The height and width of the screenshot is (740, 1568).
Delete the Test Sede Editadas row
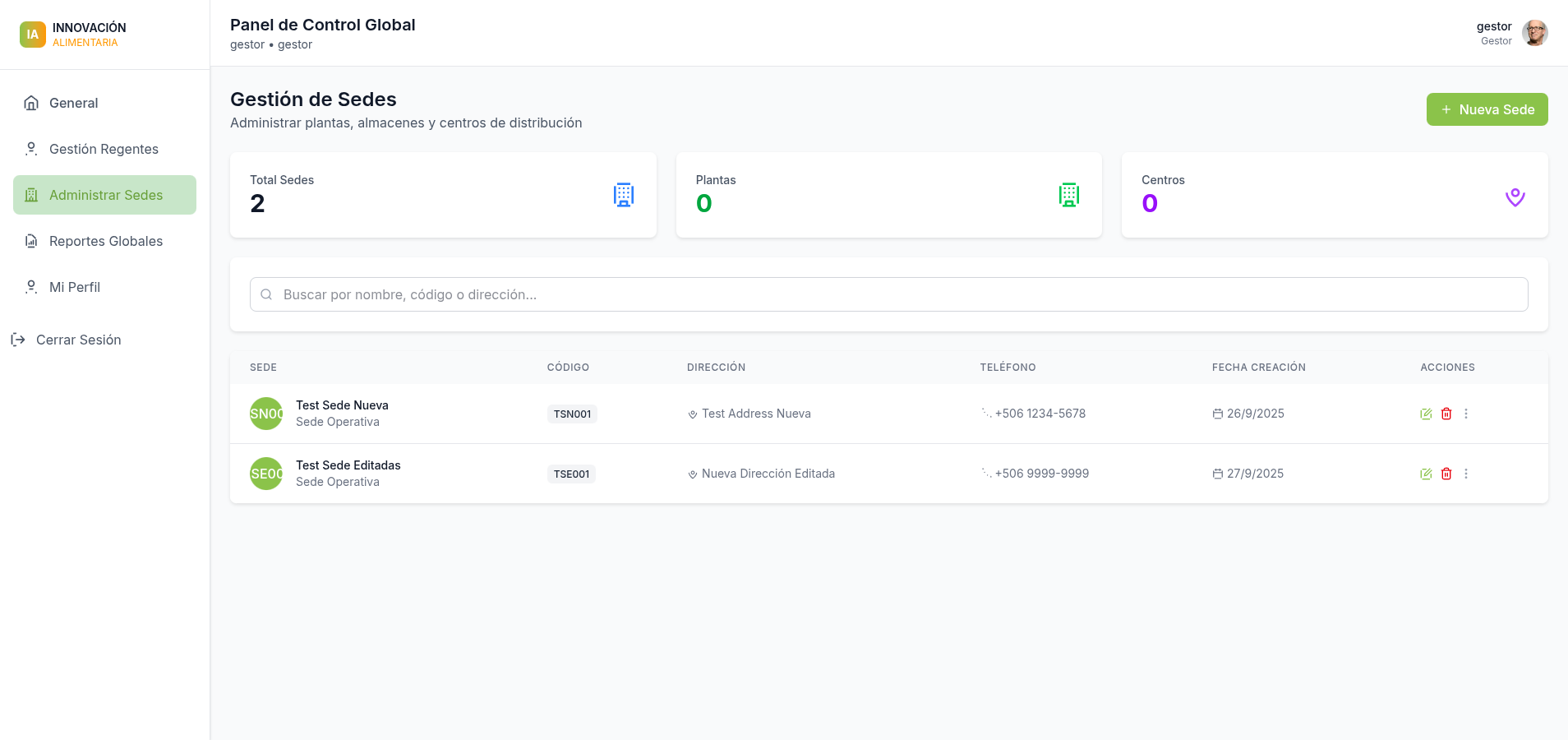click(x=1446, y=474)
